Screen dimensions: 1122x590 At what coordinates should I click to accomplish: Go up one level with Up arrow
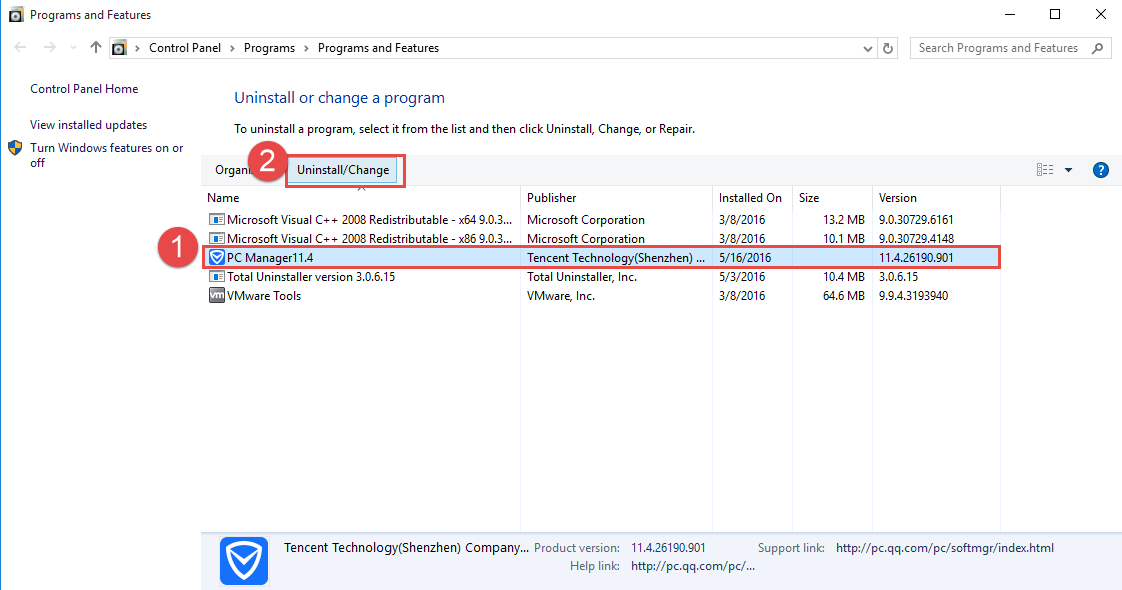coord(96,48)
